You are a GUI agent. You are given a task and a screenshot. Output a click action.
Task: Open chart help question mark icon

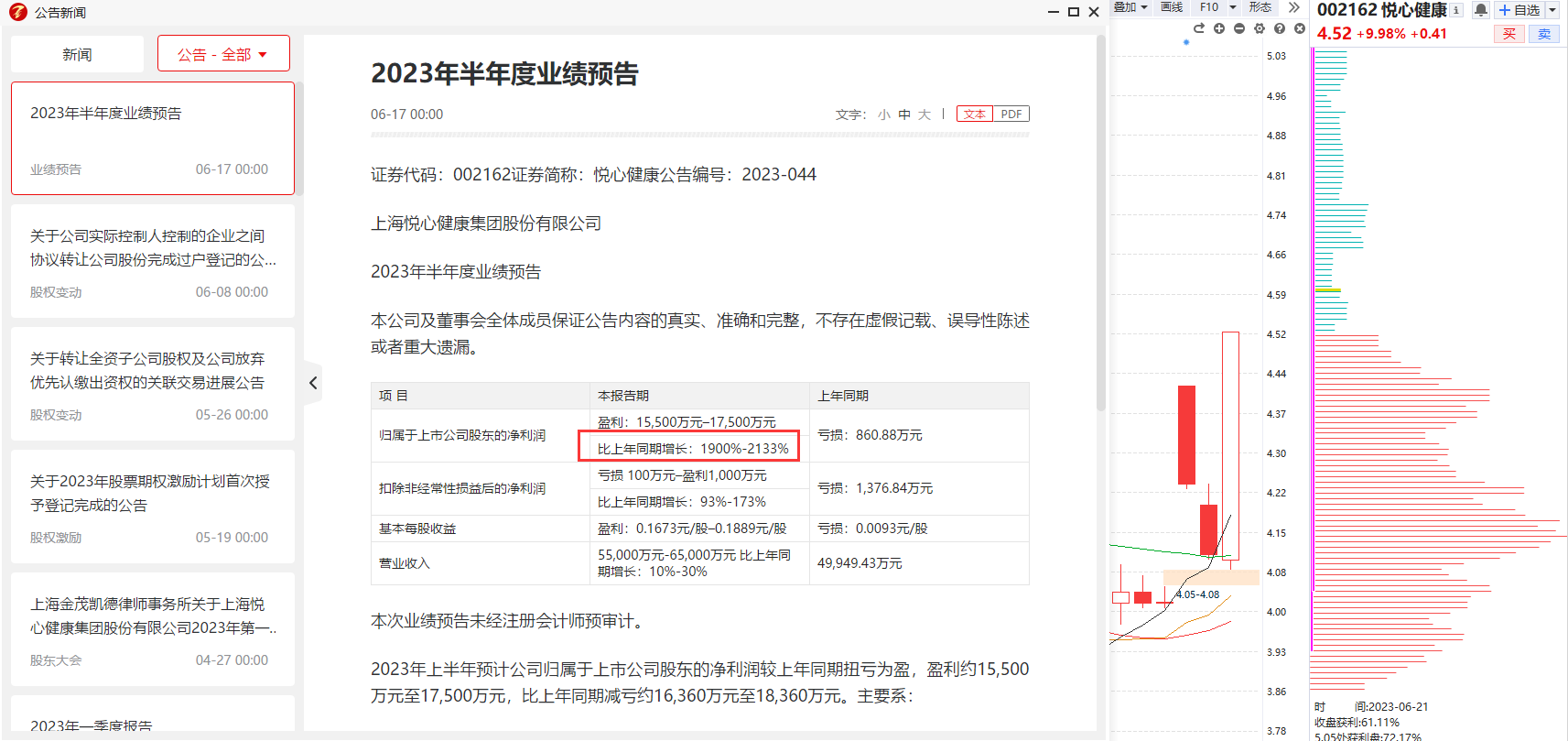[1280, 28]
